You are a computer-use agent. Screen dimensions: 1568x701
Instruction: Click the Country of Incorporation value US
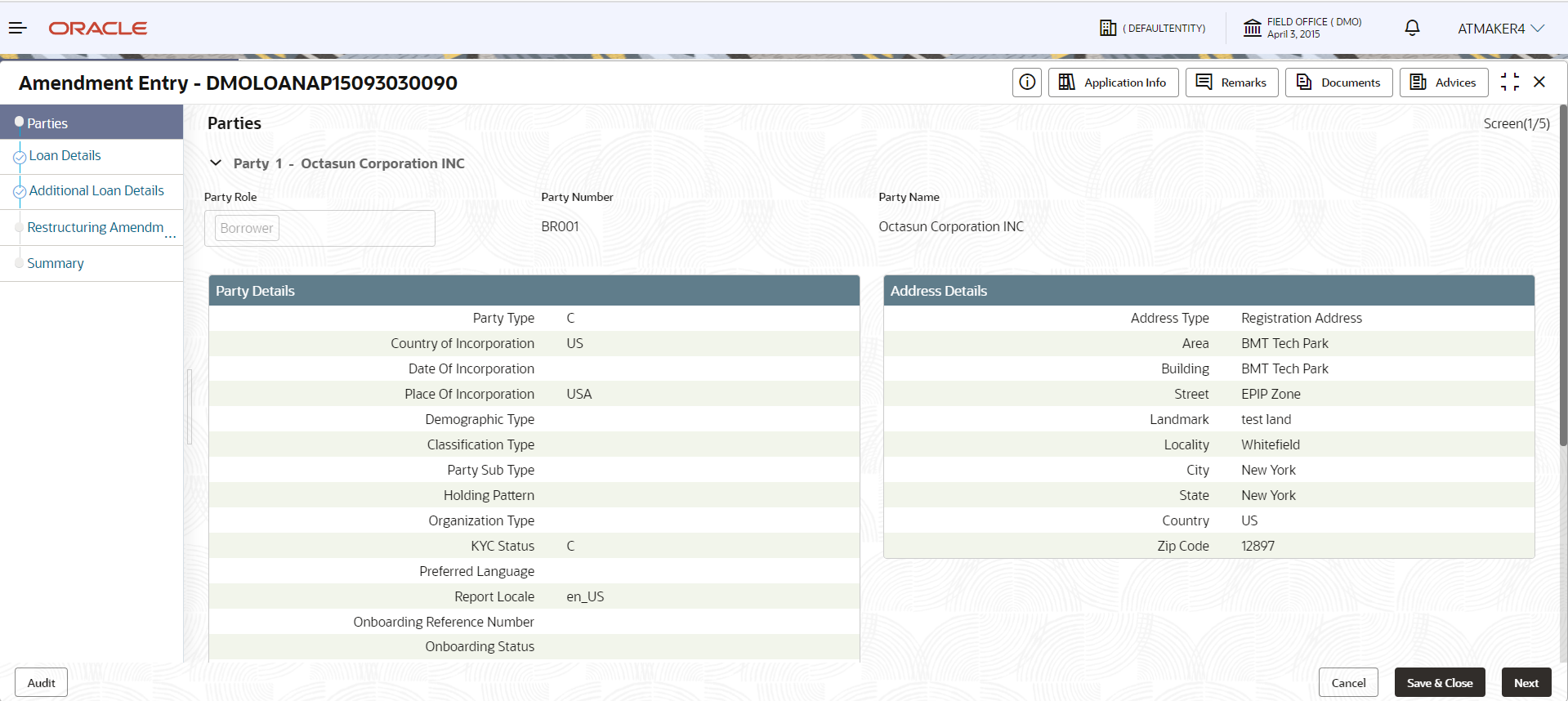574,343
